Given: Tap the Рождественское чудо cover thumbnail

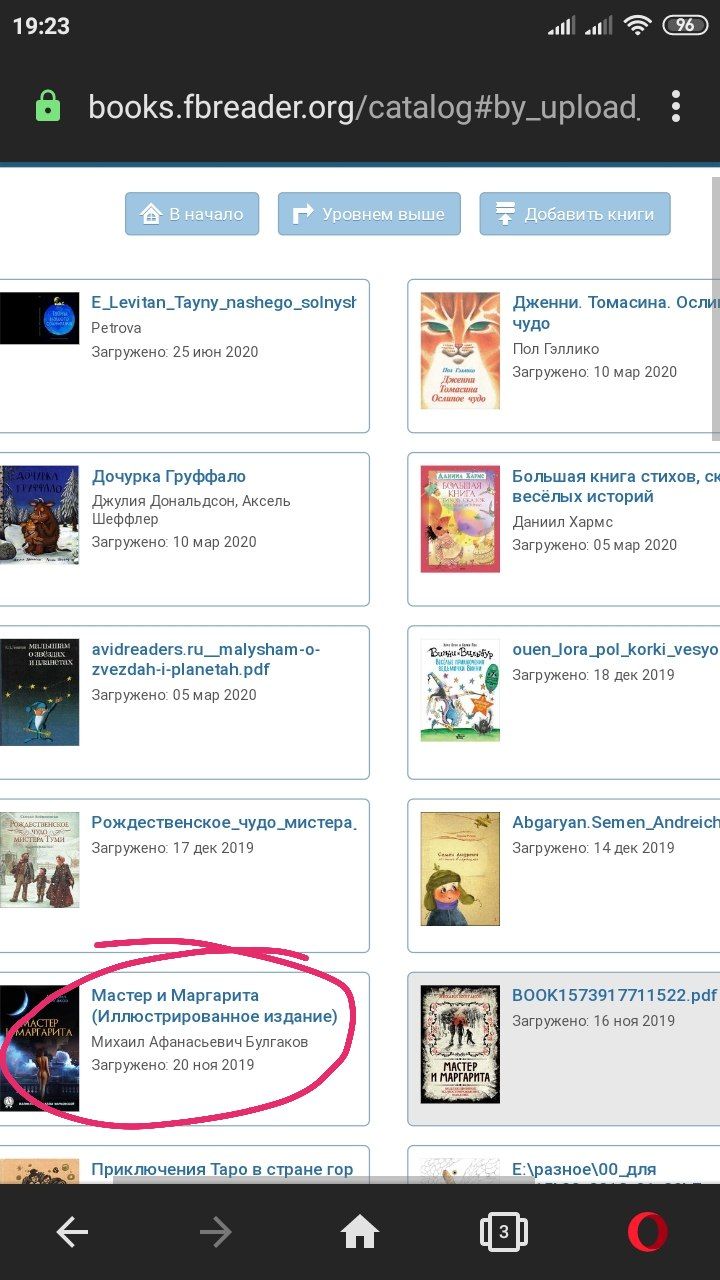Looking at the screenshot, I should 39,859.
